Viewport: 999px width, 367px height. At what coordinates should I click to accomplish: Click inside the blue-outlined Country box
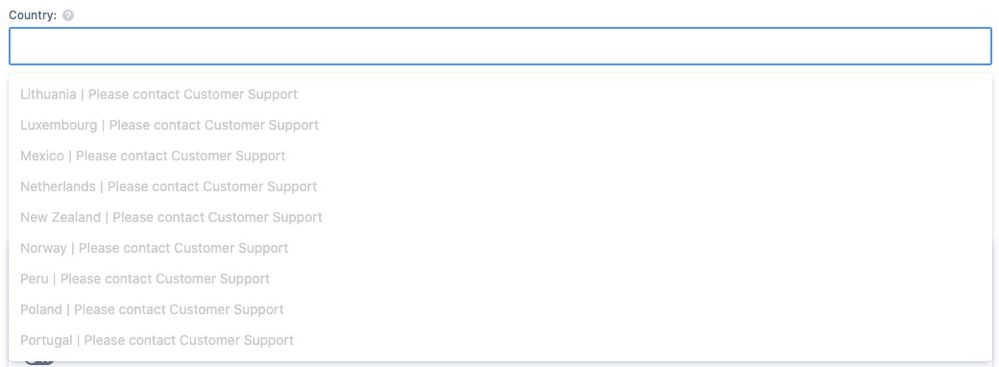pos(500,46)
